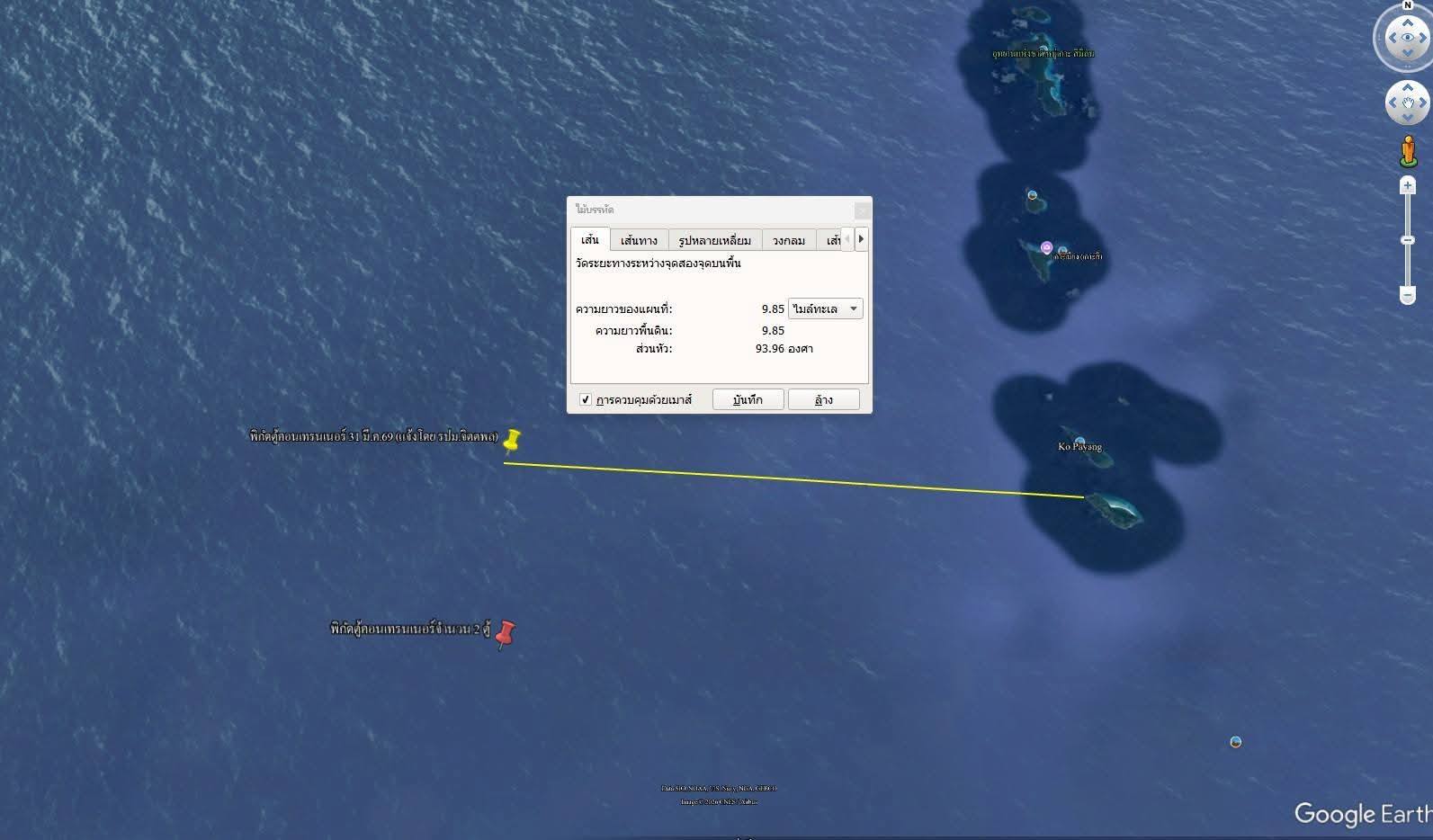
Task: Click the บันทึก save button
Action: tap(748, 399)
